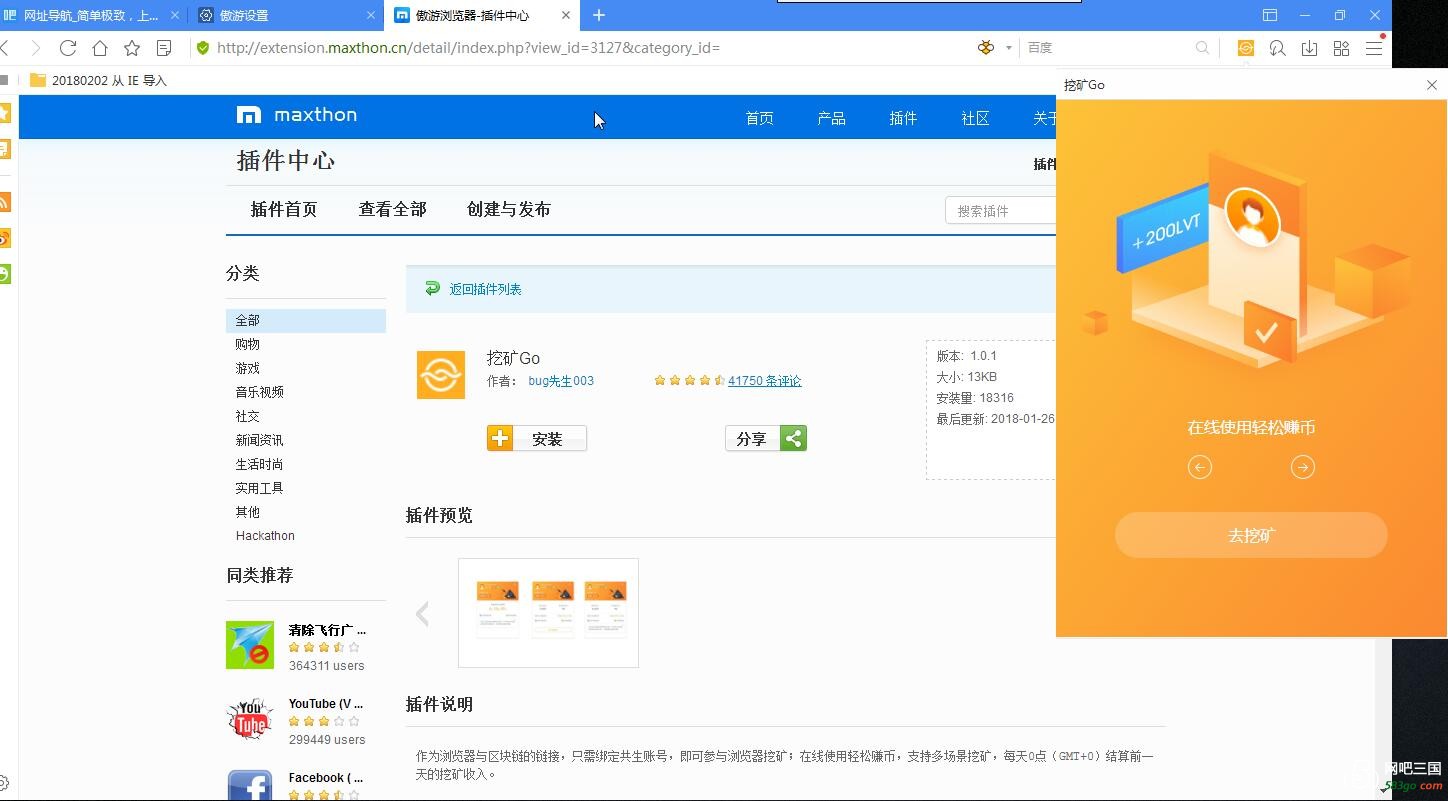
Task: Open the favorites star sidebar icon
Action: (5, 113)
